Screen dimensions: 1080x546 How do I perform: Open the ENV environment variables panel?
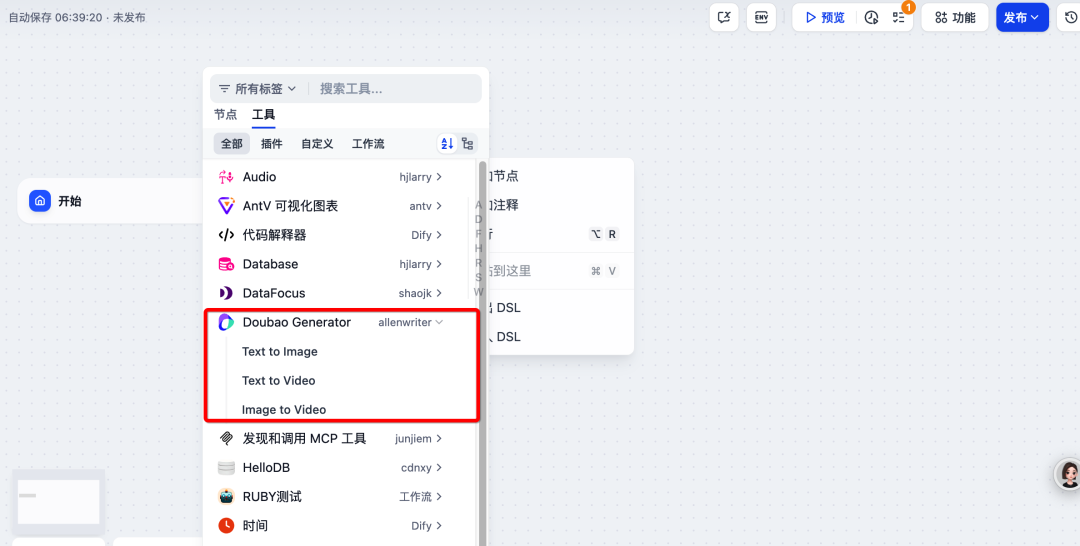761,17
